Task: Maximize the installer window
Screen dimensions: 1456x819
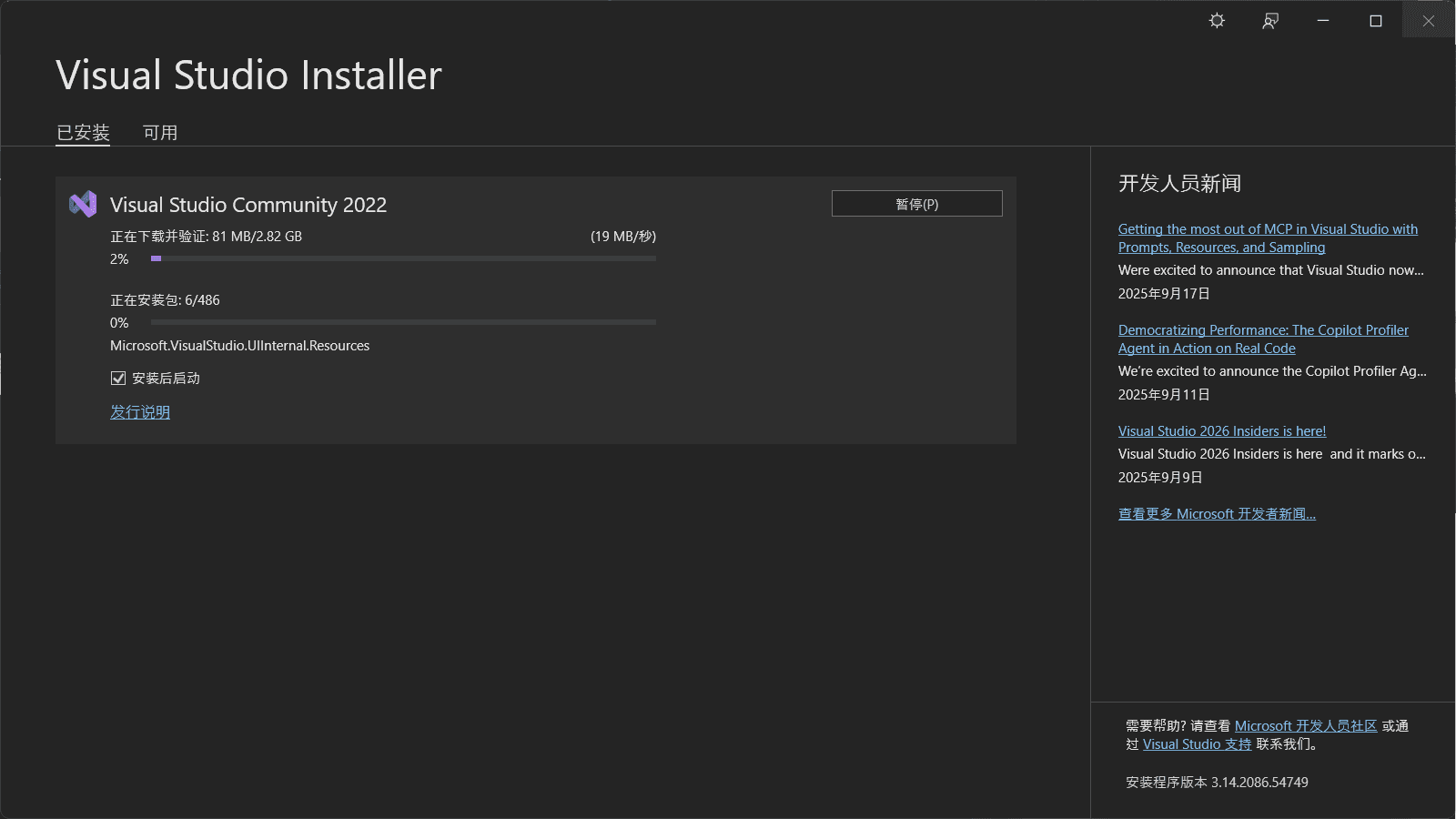Action: pyautogui.click(x=1376, y=21)
